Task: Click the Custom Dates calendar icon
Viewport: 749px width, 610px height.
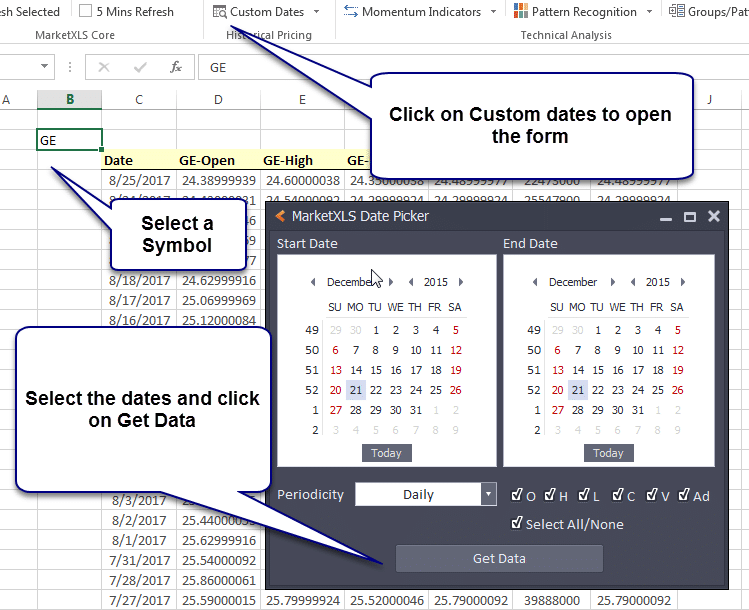Action: (x=220, y=11)
